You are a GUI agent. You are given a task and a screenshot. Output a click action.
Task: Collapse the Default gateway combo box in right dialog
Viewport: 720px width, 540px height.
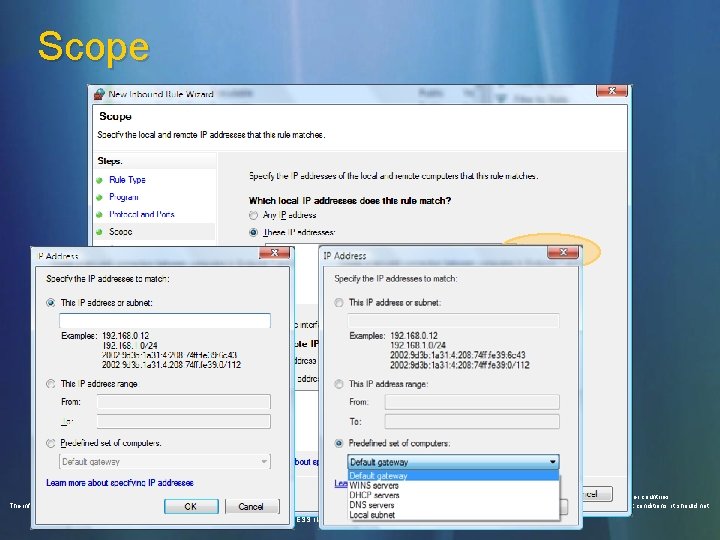(x=454, y=462)
